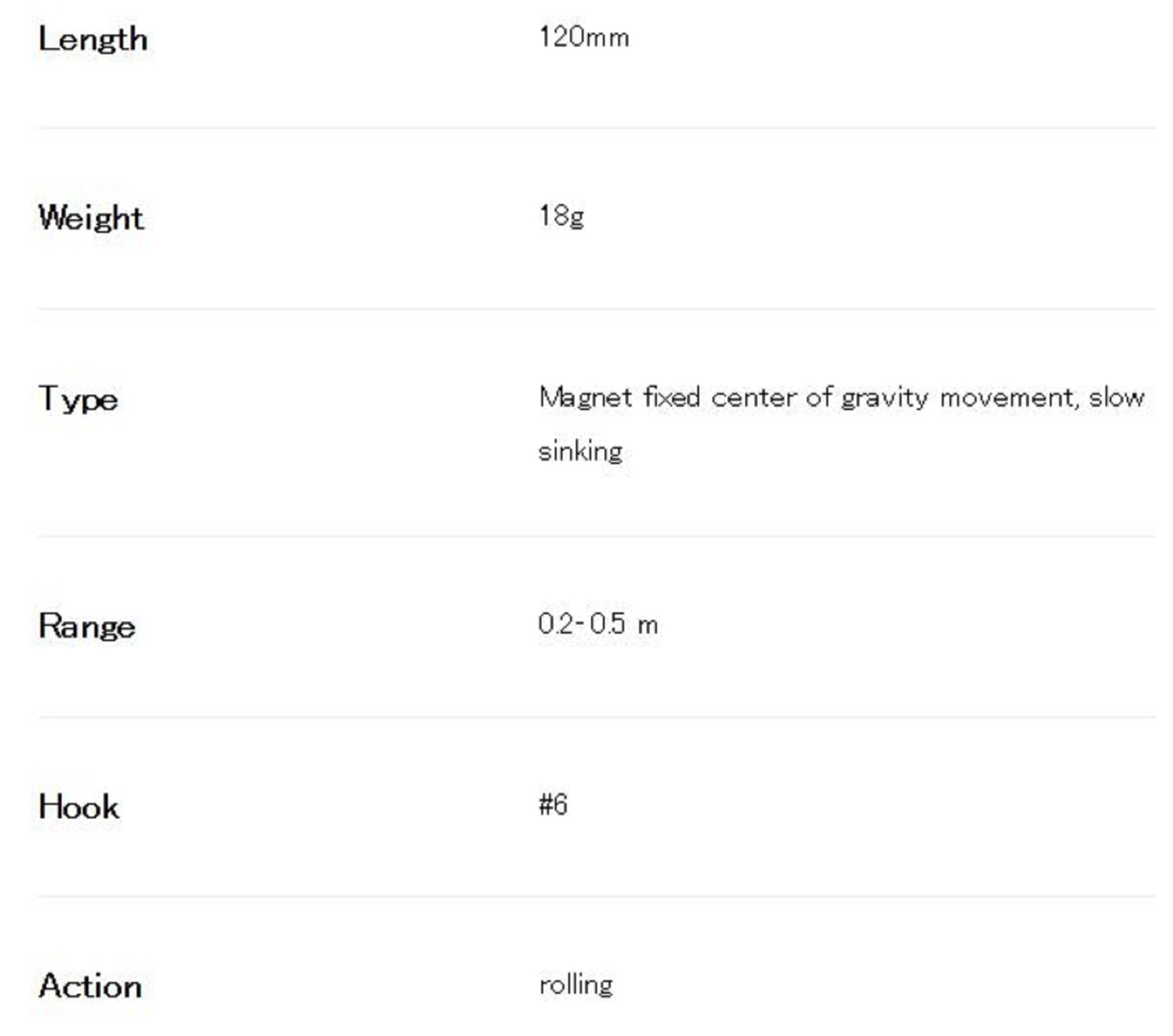Select the 0.2-0.5 range value
The width and height of the screenshot is (1173, 1036).
(581, 624)
